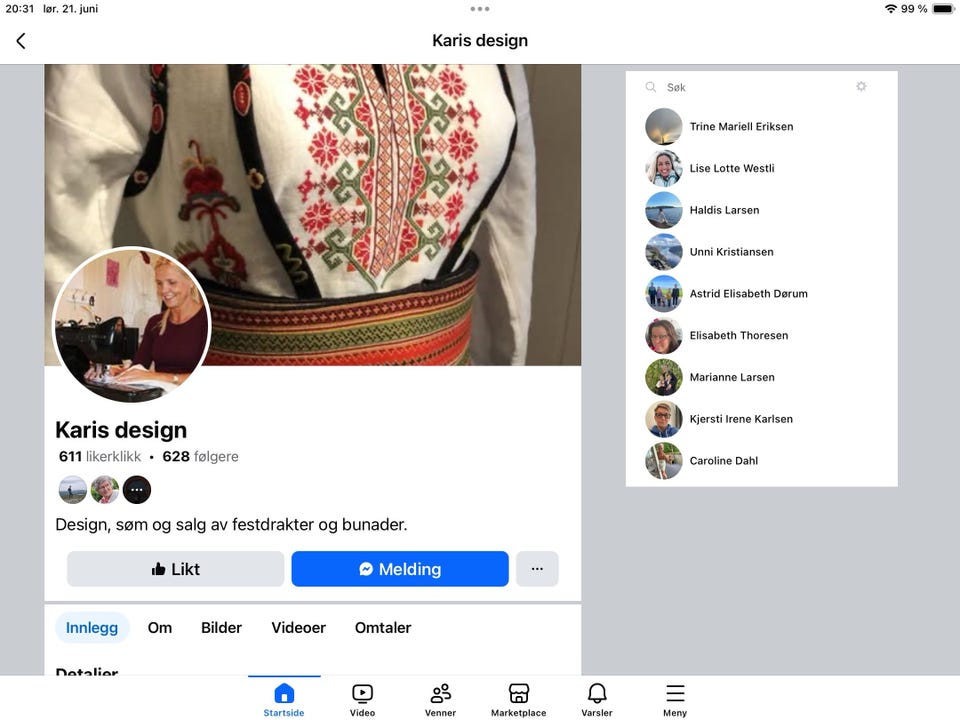Show more followers via dark ellipsis avatar

137,490
